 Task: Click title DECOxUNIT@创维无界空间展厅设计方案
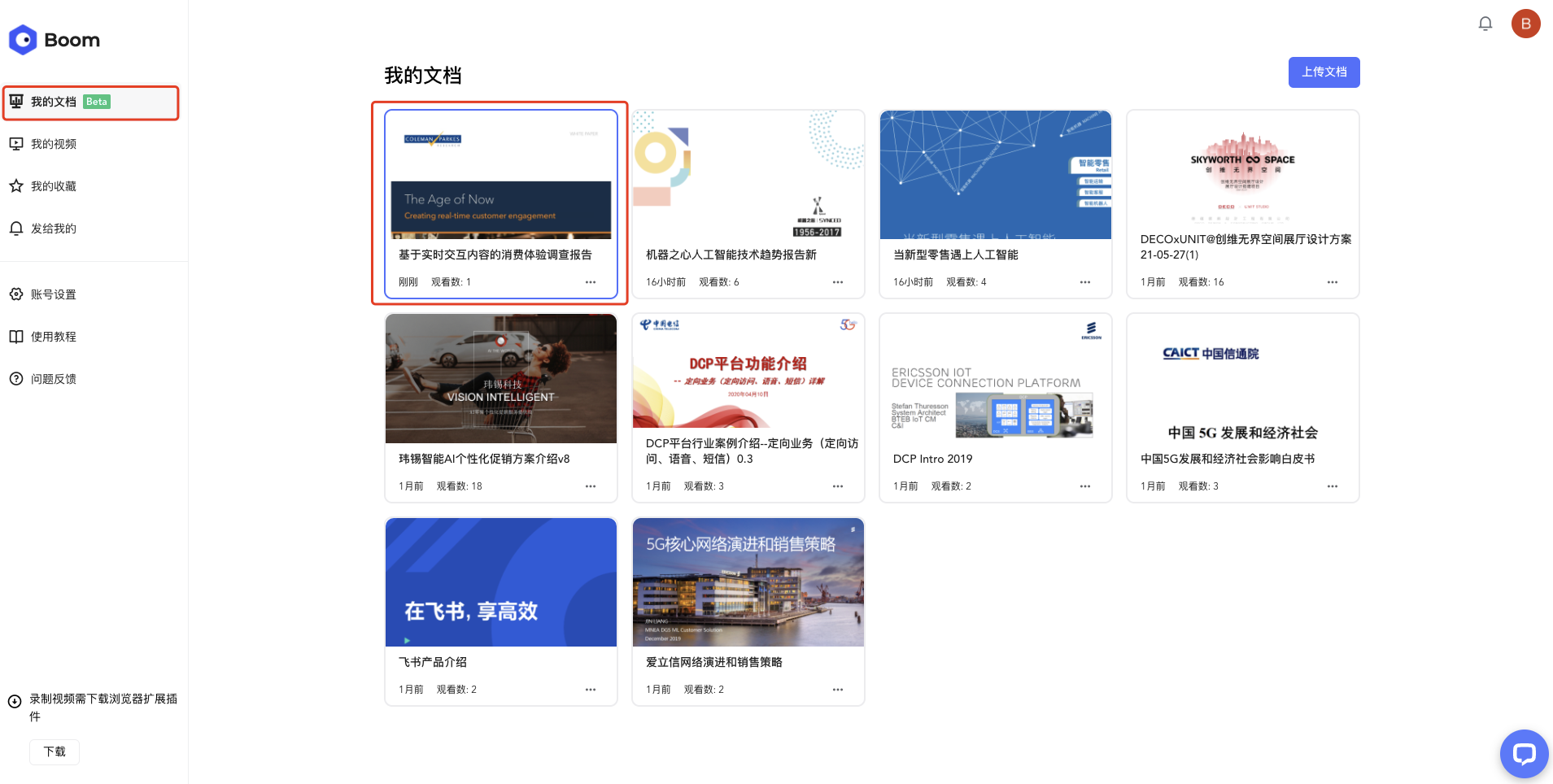(1246, 246)
